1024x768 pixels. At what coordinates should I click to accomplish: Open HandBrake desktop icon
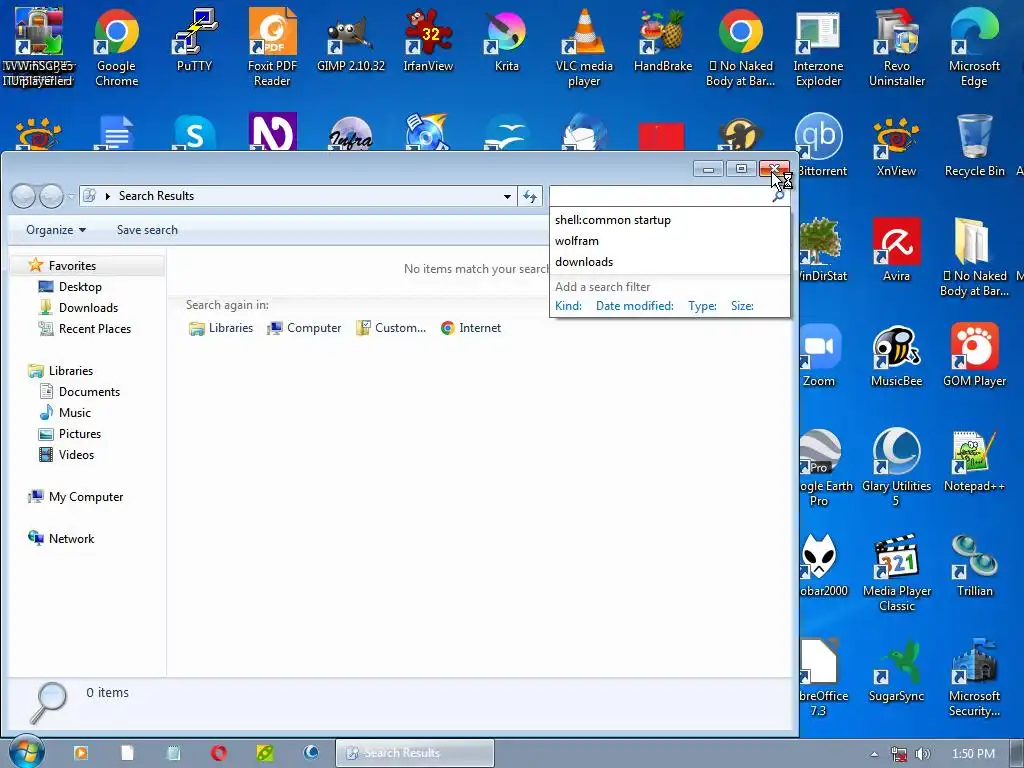pyautogui.click(x=662, y=40)
